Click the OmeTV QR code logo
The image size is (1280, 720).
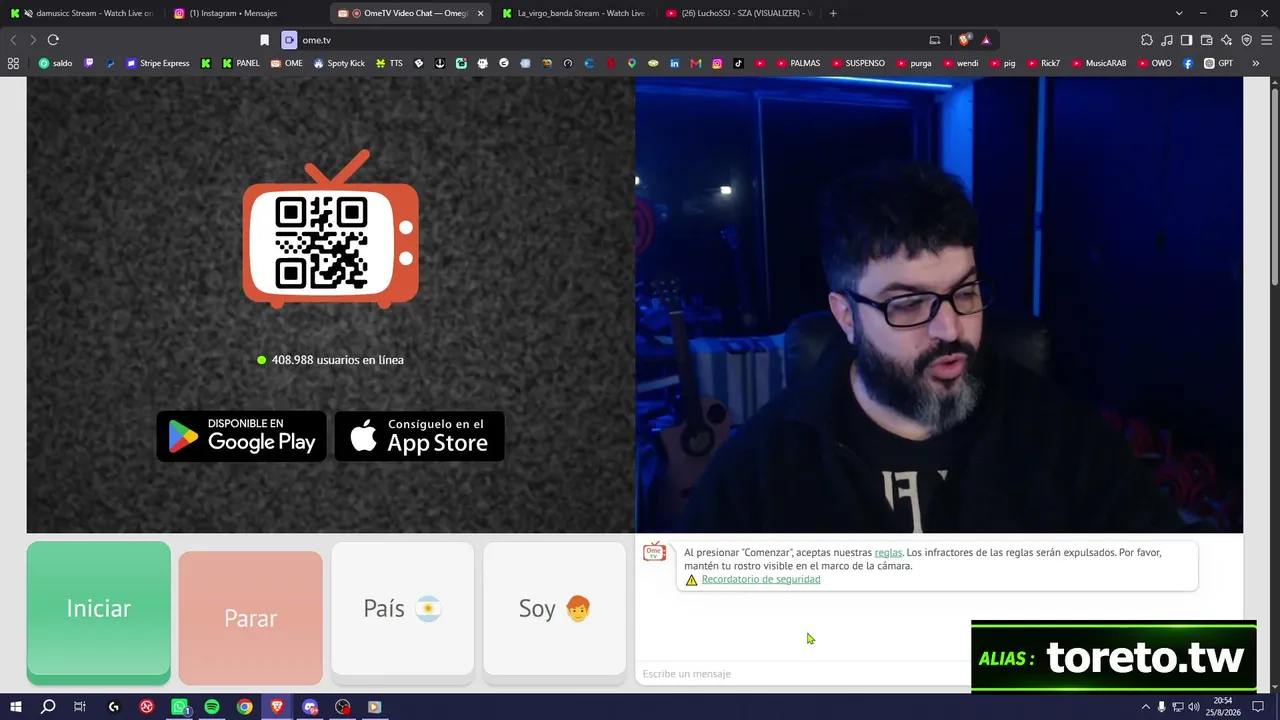coord(331,229)
